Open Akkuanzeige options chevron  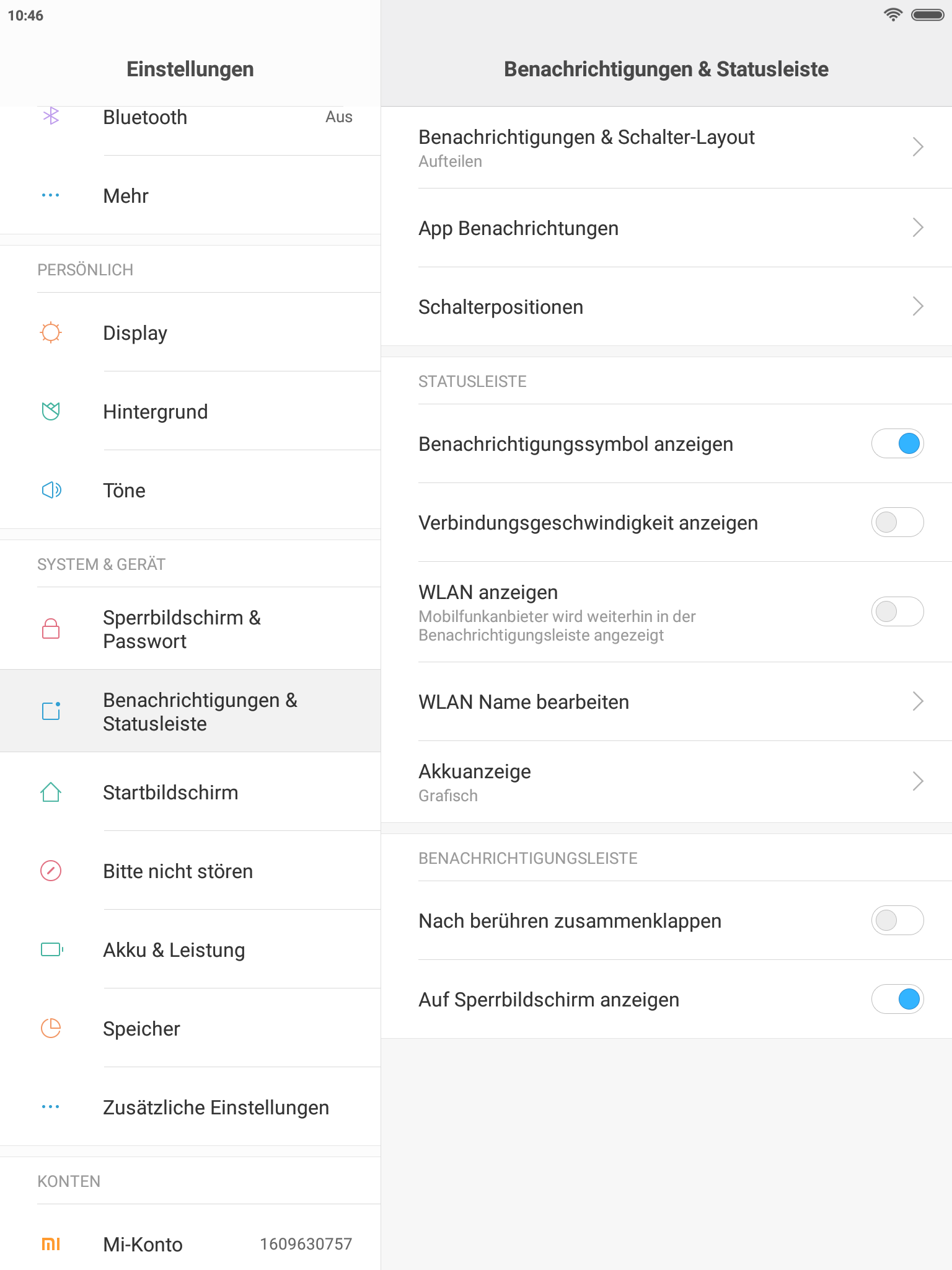pos(918,781)
